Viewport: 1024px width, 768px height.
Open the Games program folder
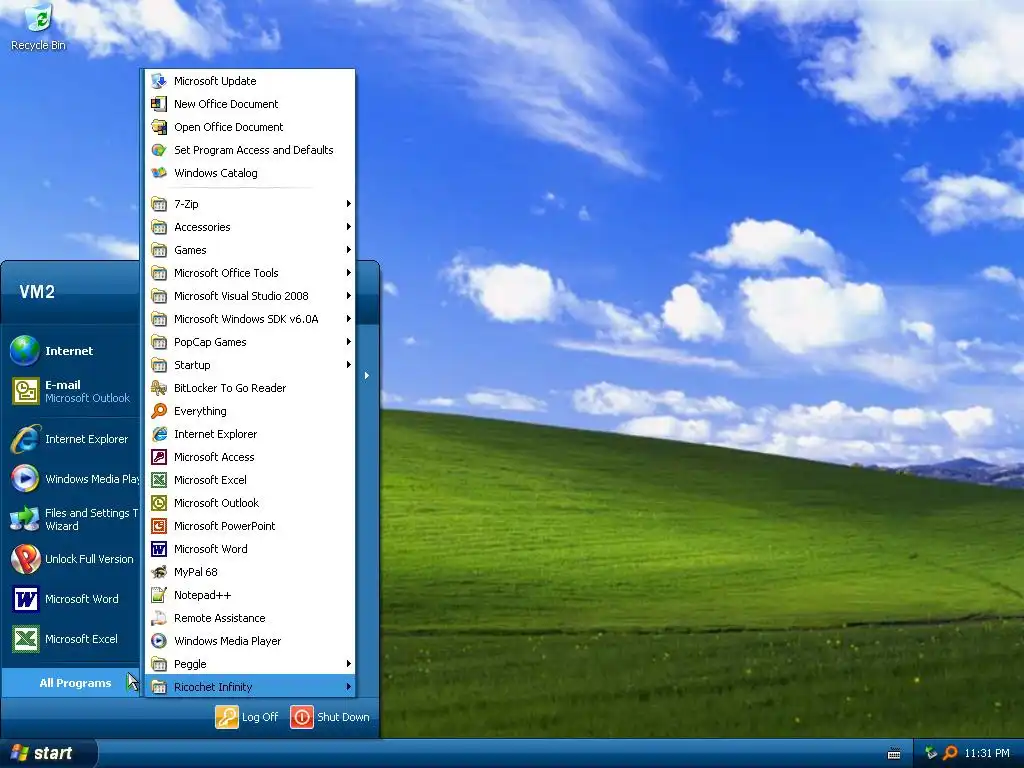250,249
